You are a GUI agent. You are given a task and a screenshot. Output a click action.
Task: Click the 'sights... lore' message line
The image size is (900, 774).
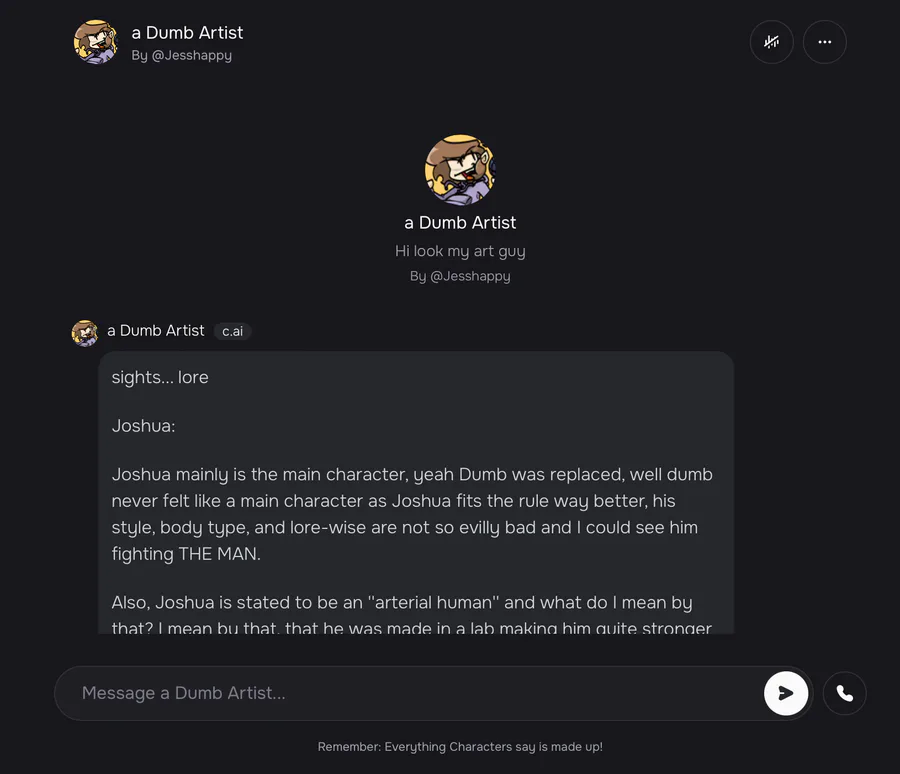(160, 377)
